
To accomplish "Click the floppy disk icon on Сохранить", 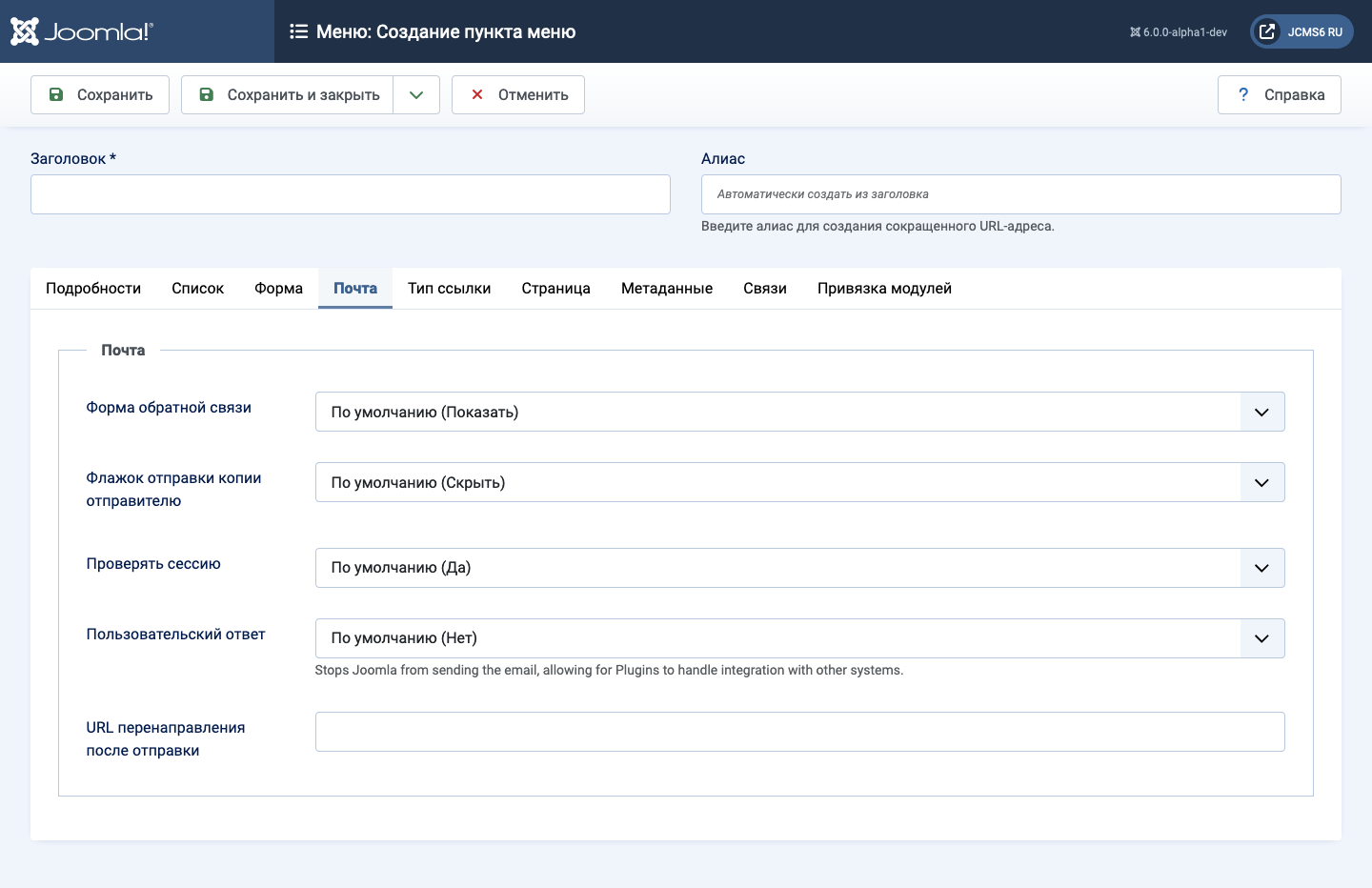I will click(56, 94).
